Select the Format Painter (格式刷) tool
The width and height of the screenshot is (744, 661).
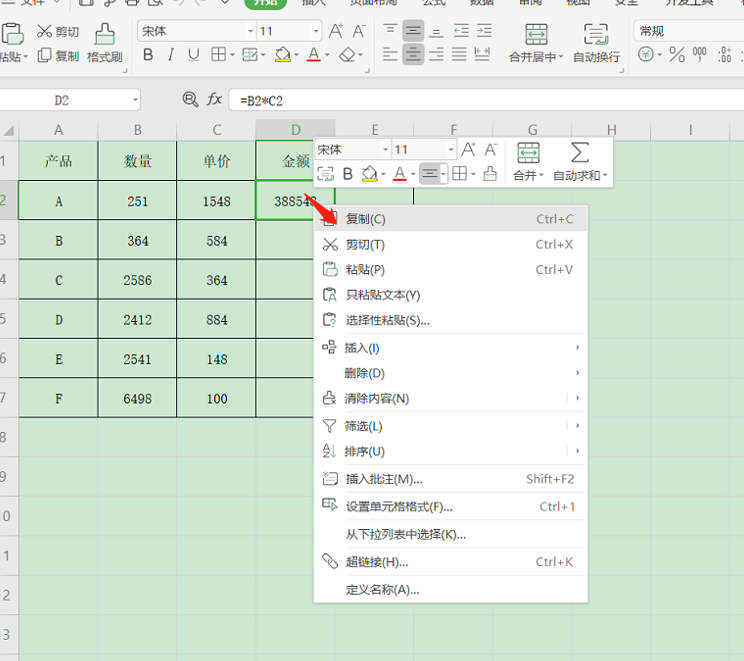pos(105,44)
